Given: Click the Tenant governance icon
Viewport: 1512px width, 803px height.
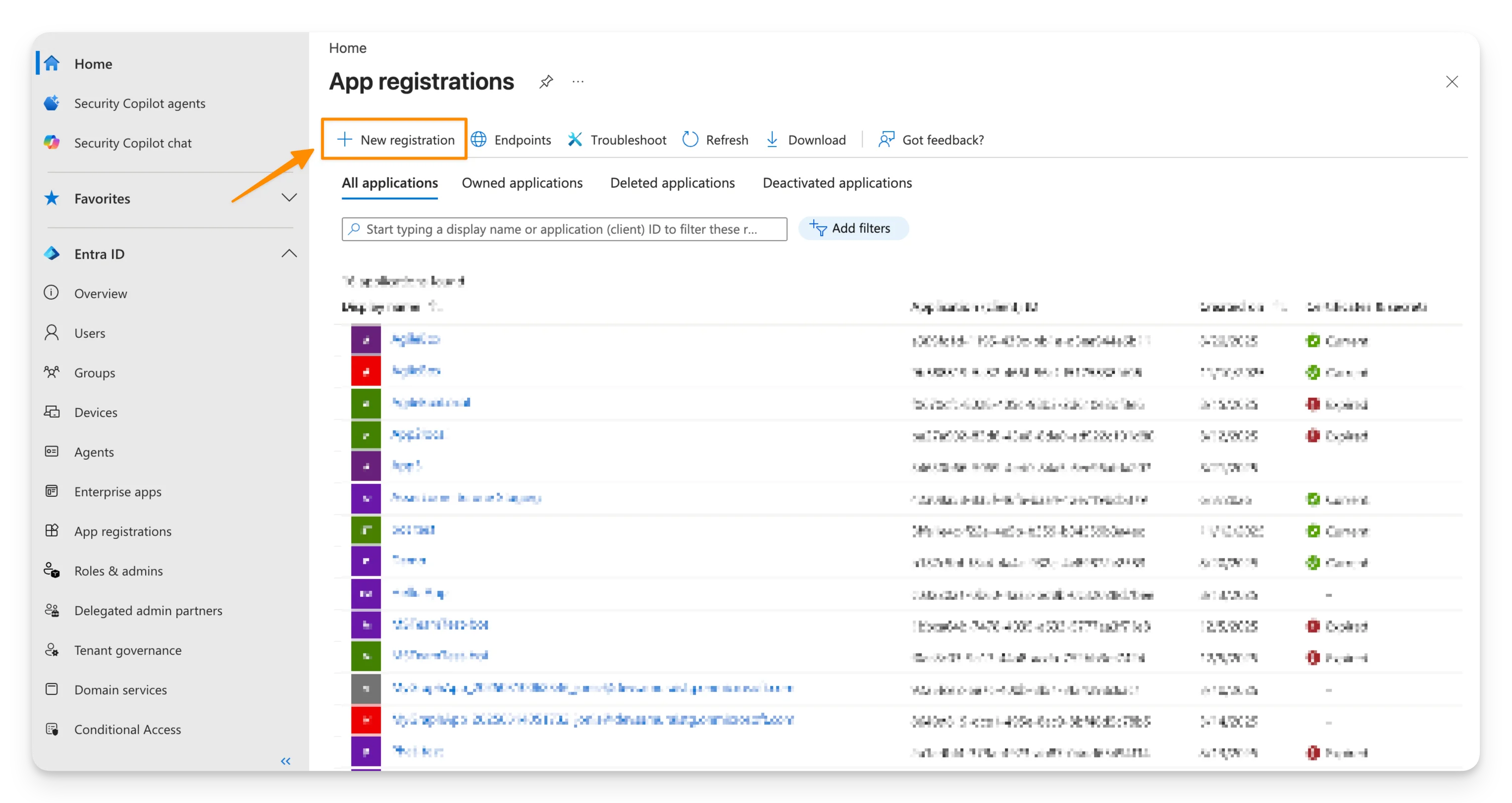Looking at the screenshot, I should (52, 650).
